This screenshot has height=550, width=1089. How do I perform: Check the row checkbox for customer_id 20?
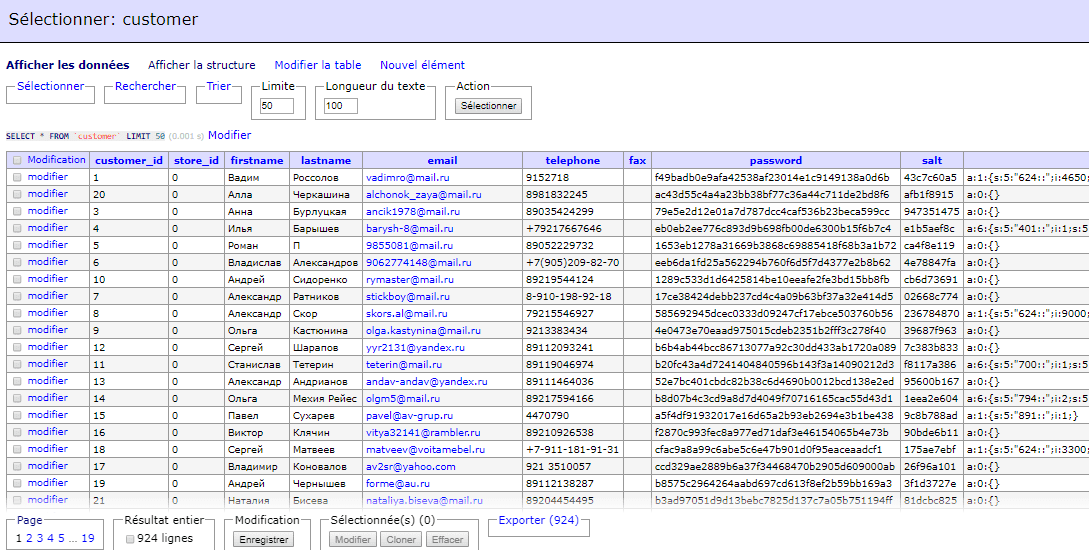pos(17,194)
